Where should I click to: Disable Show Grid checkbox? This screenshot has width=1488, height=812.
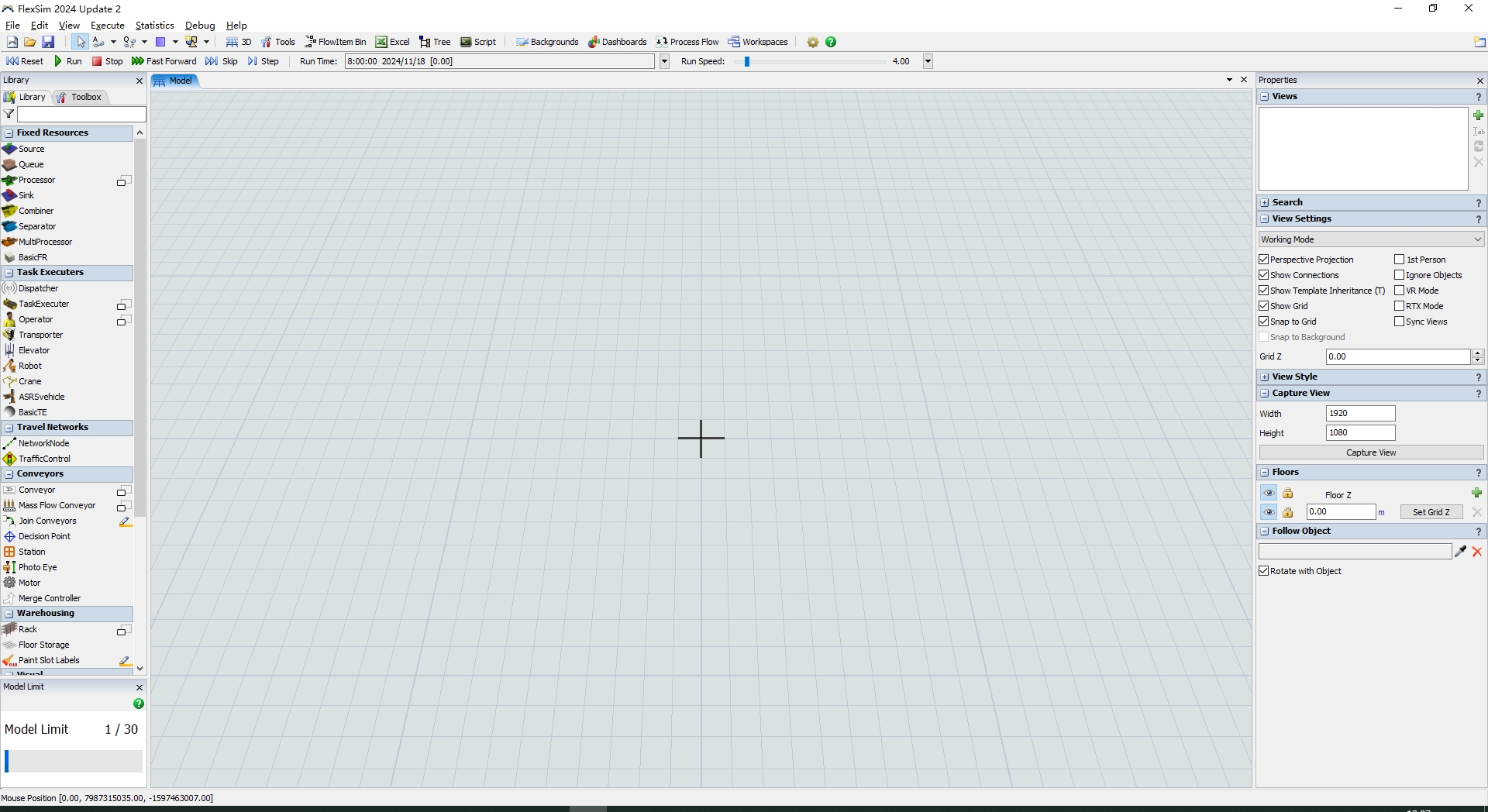click(x=1264, y=306)
